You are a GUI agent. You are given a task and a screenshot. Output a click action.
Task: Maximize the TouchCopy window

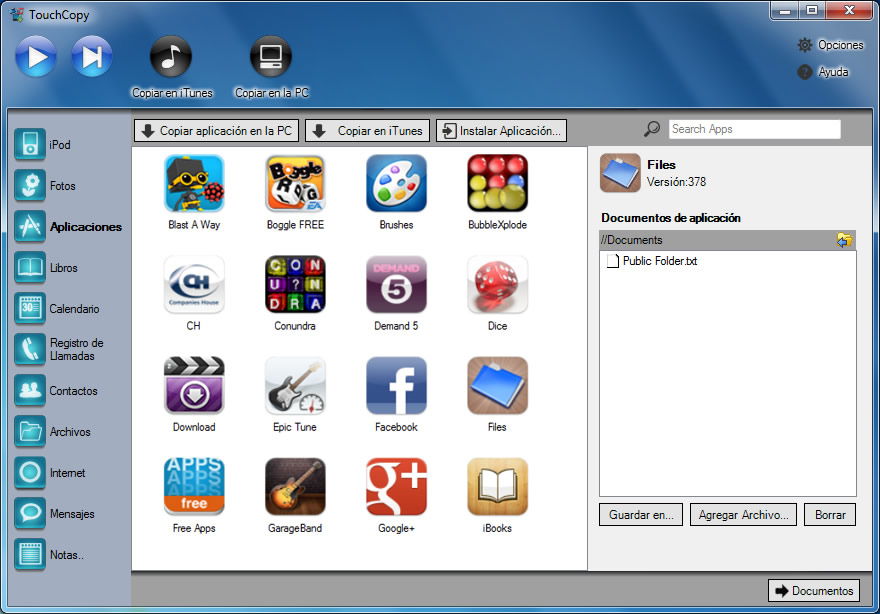point(812,10)
